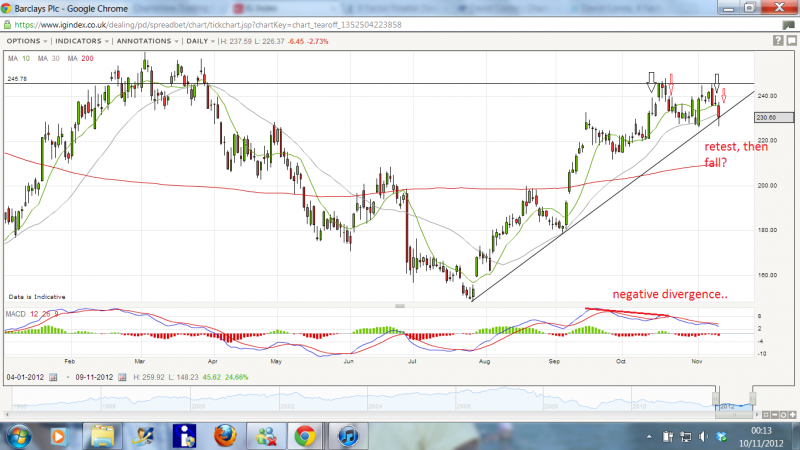Click the tear-off window icon beside help
This screenshot has height=450, width=800.
(789, 41)
